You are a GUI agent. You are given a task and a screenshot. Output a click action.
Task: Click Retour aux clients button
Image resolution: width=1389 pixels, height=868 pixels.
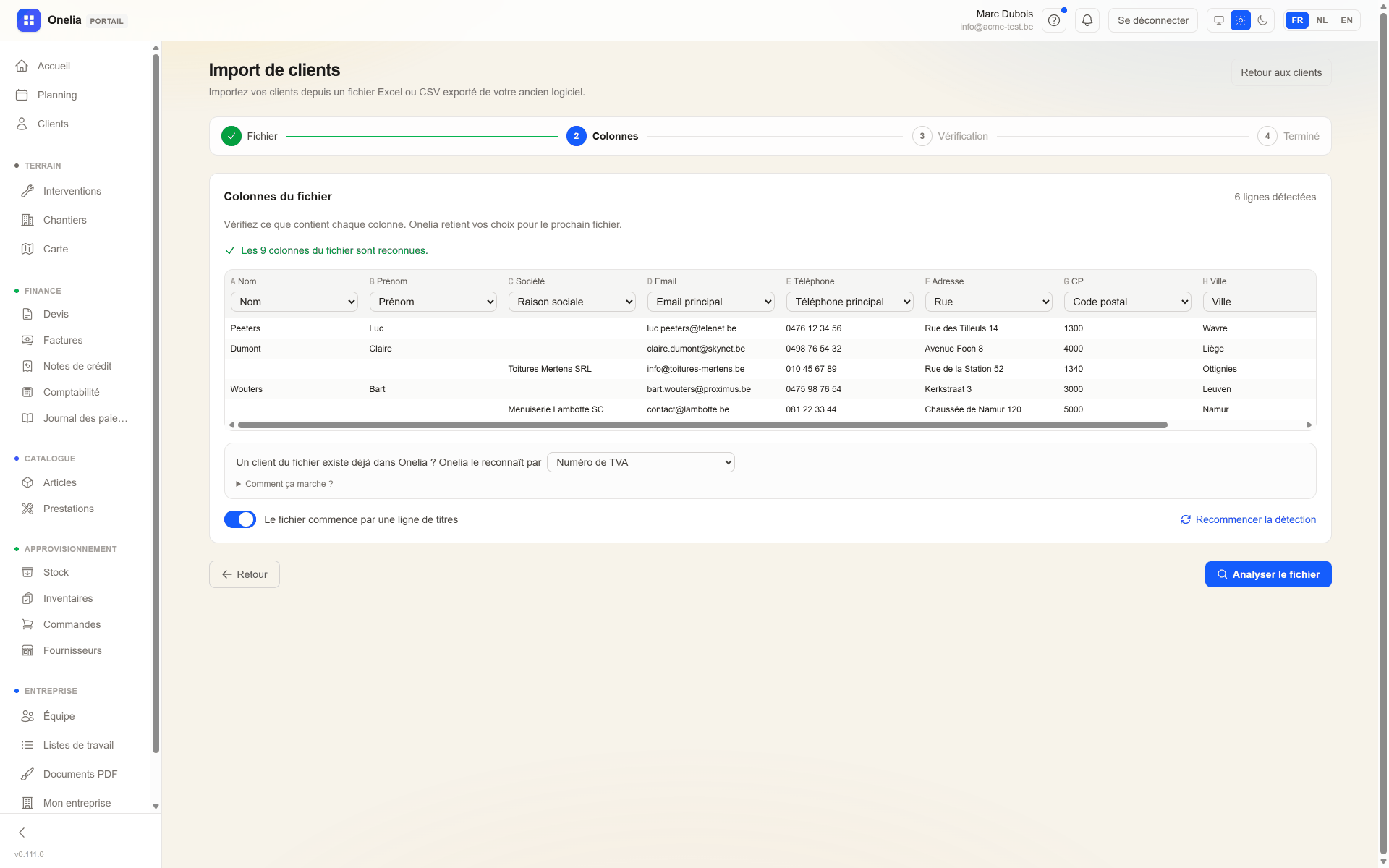1281,72
